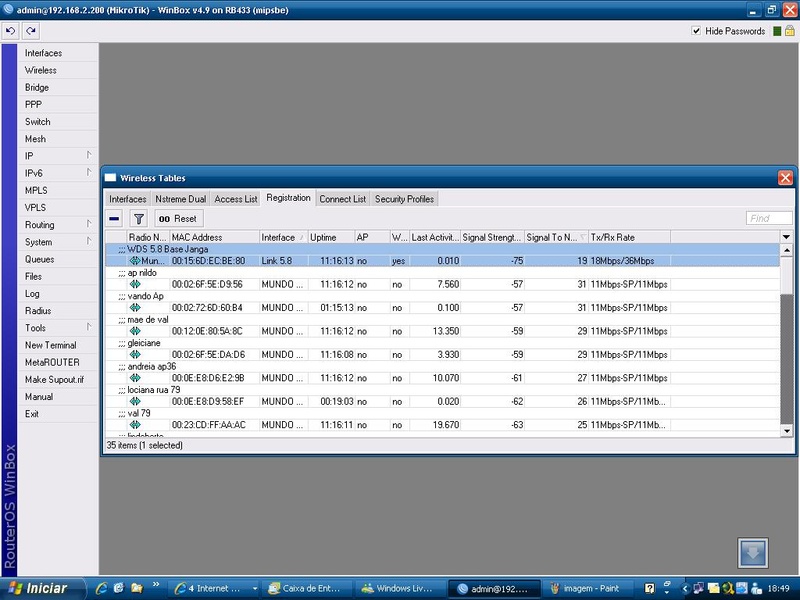Click the table scrollbar up arrow
Image resolution: width=800 pixels, height=600 pixels.
[x=786, y=250]
